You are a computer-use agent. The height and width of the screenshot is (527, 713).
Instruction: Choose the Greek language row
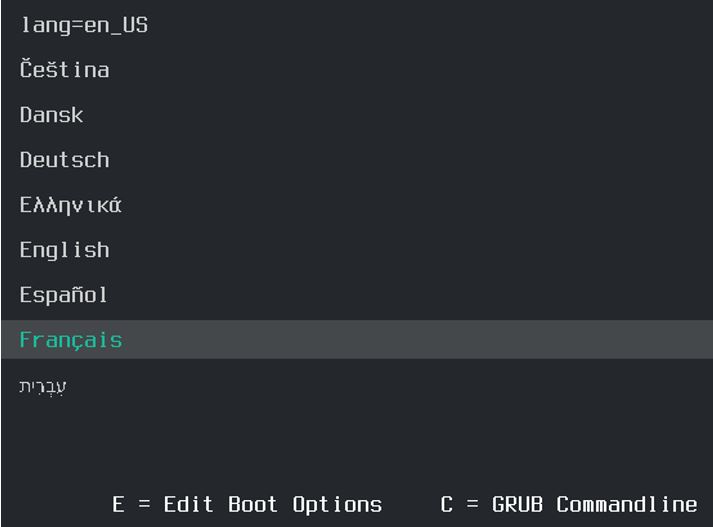[70, 206]
